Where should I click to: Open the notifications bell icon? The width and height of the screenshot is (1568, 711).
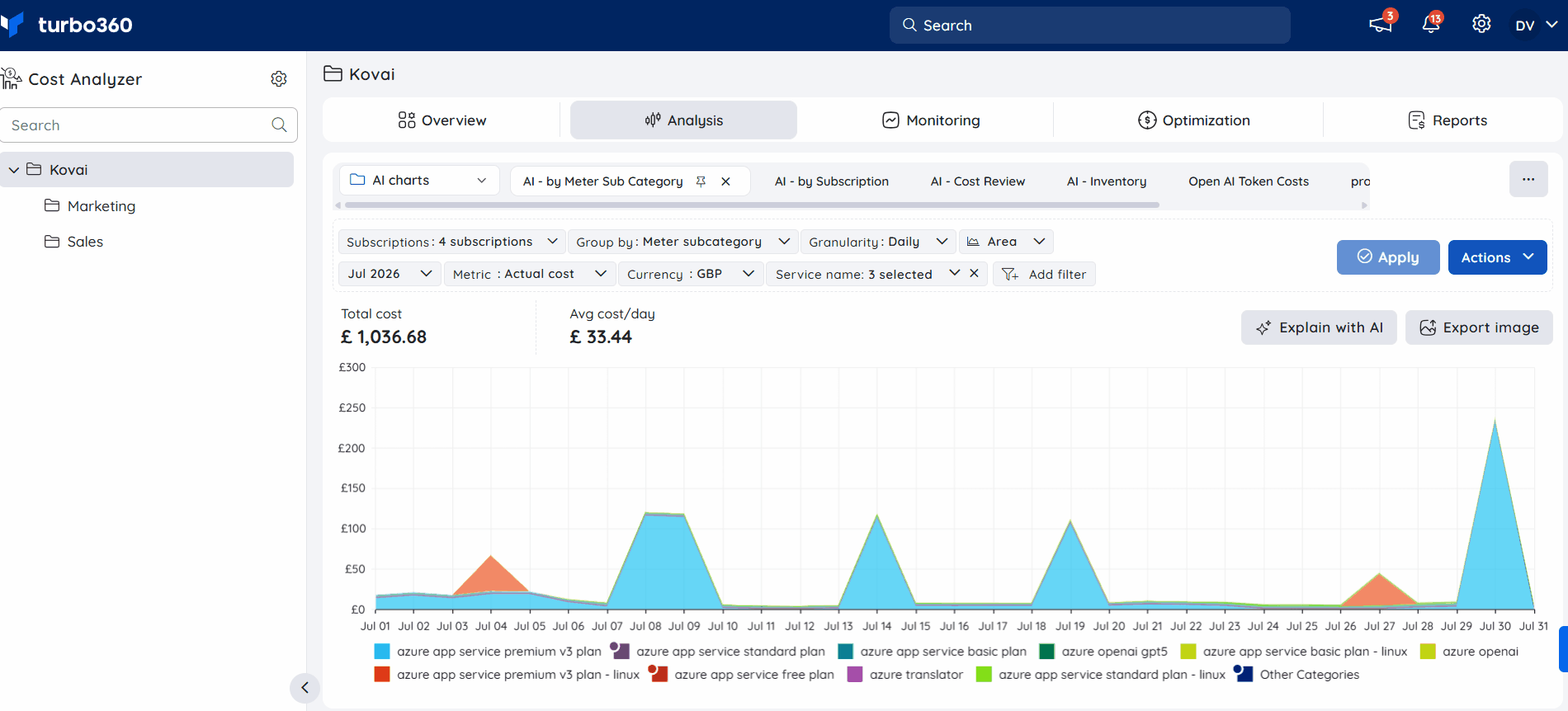(1431, 25)
